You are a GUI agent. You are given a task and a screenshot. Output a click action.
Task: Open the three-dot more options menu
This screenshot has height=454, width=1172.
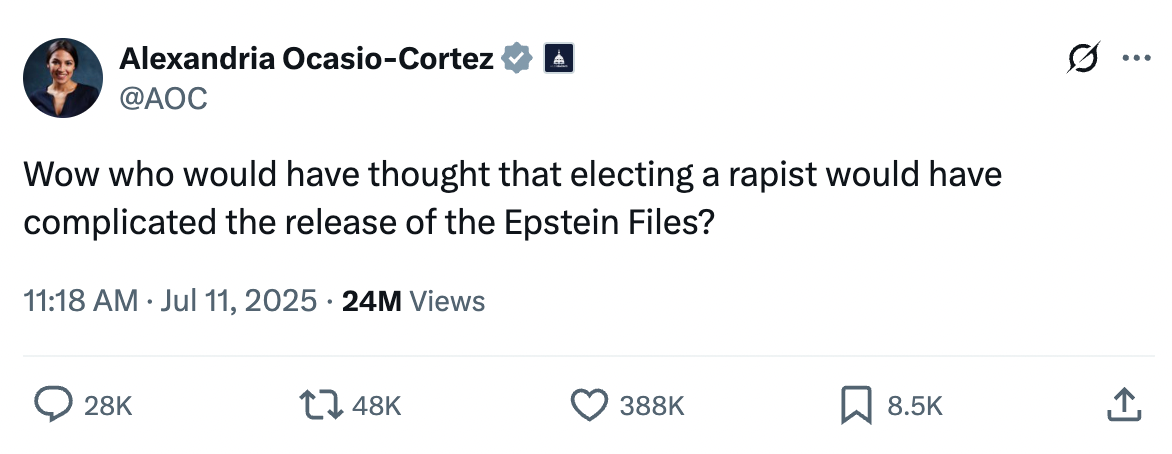click(x=1137, y=59)
